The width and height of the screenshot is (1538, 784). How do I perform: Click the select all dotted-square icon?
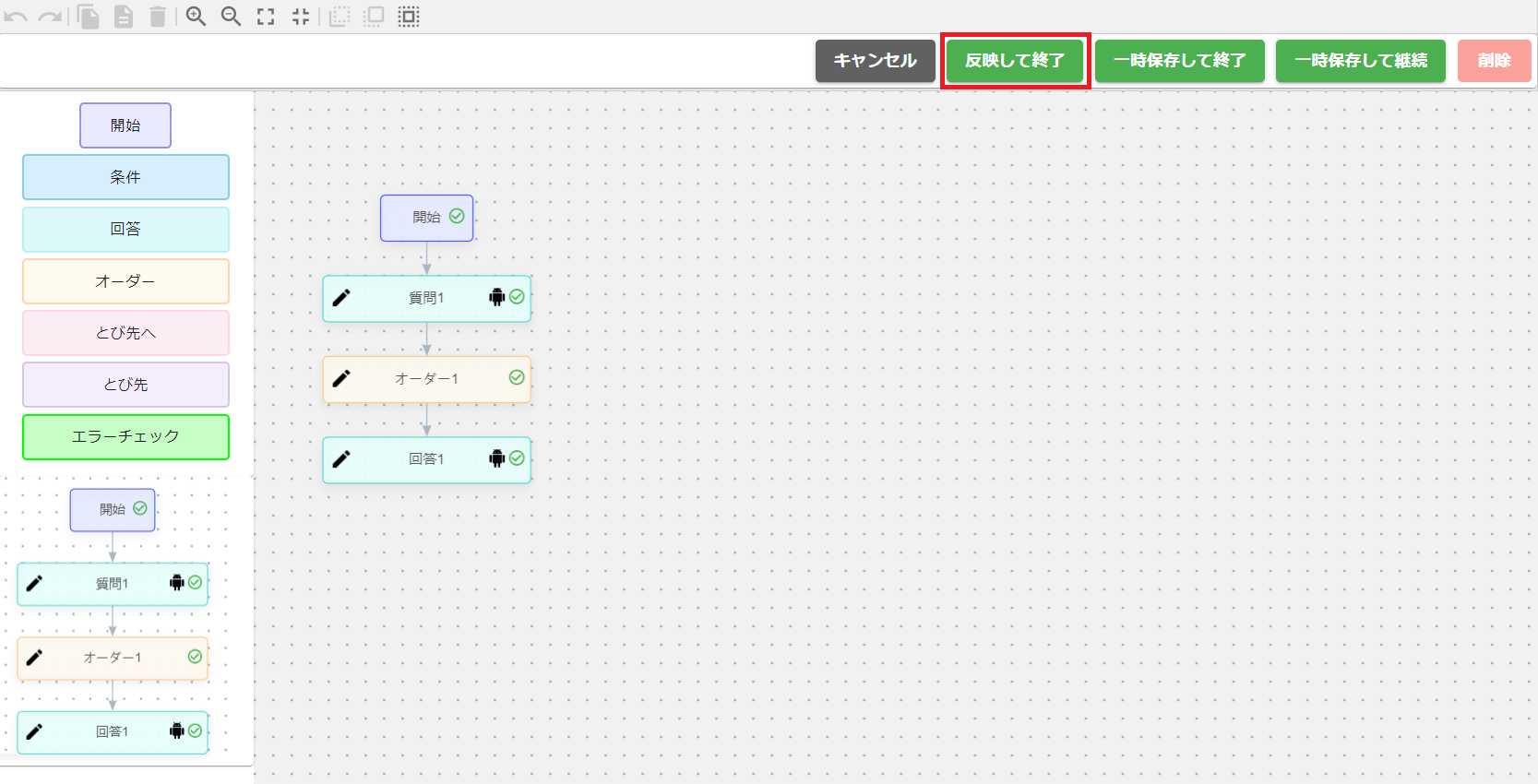click(x=409, y=17)
